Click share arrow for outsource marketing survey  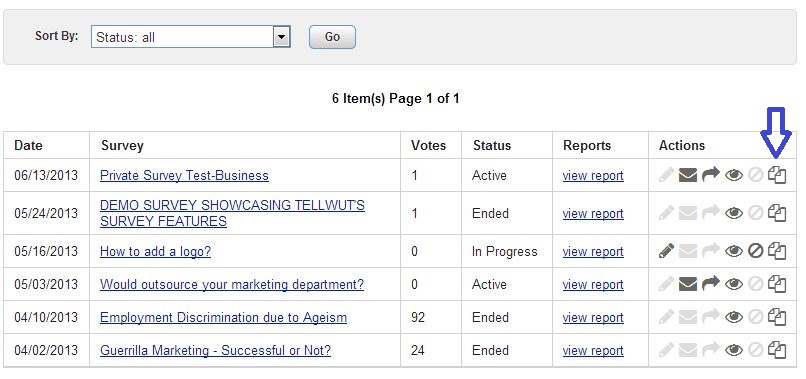click(x=710, y=284)
